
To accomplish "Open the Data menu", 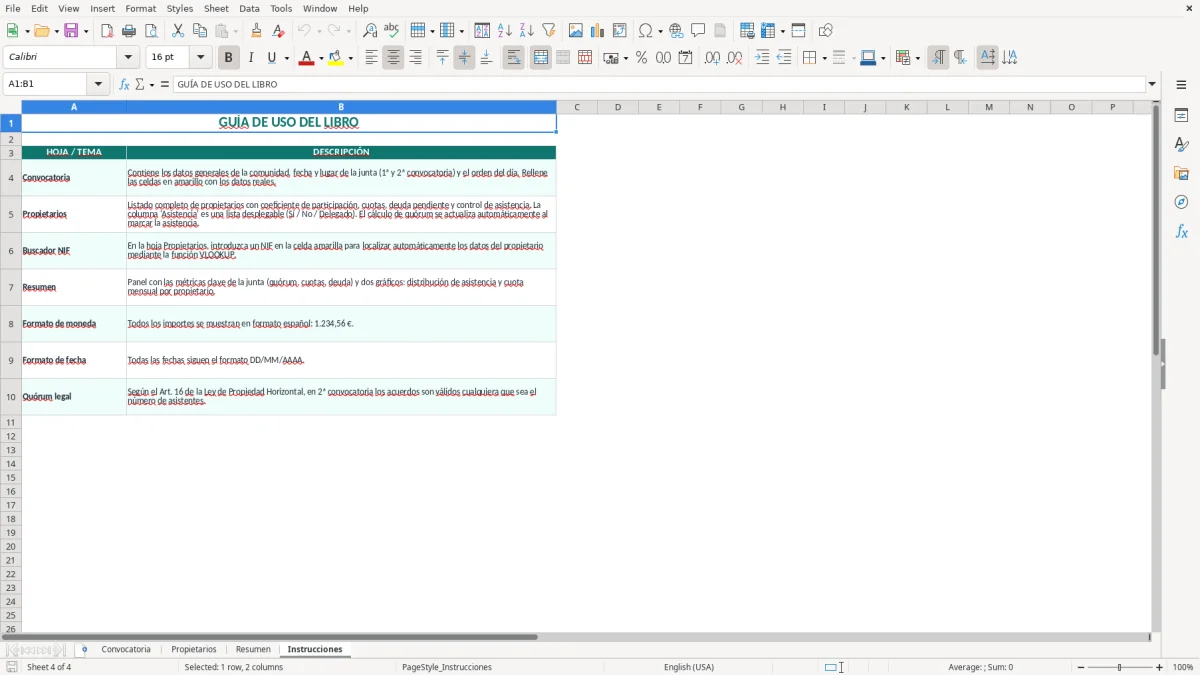I will tap(249, 8).
